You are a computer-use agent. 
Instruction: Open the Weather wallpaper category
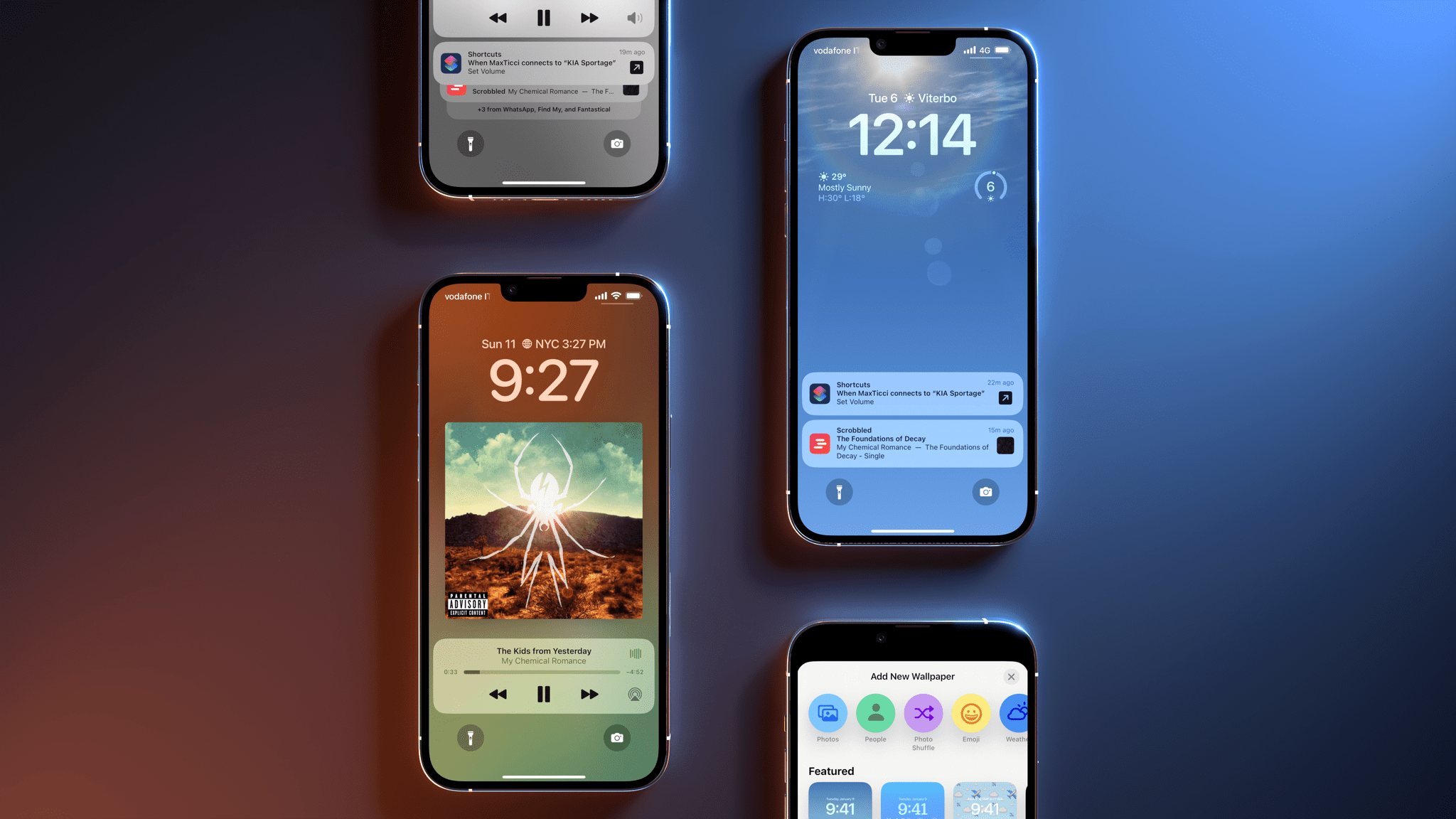tap(1017, 713)
